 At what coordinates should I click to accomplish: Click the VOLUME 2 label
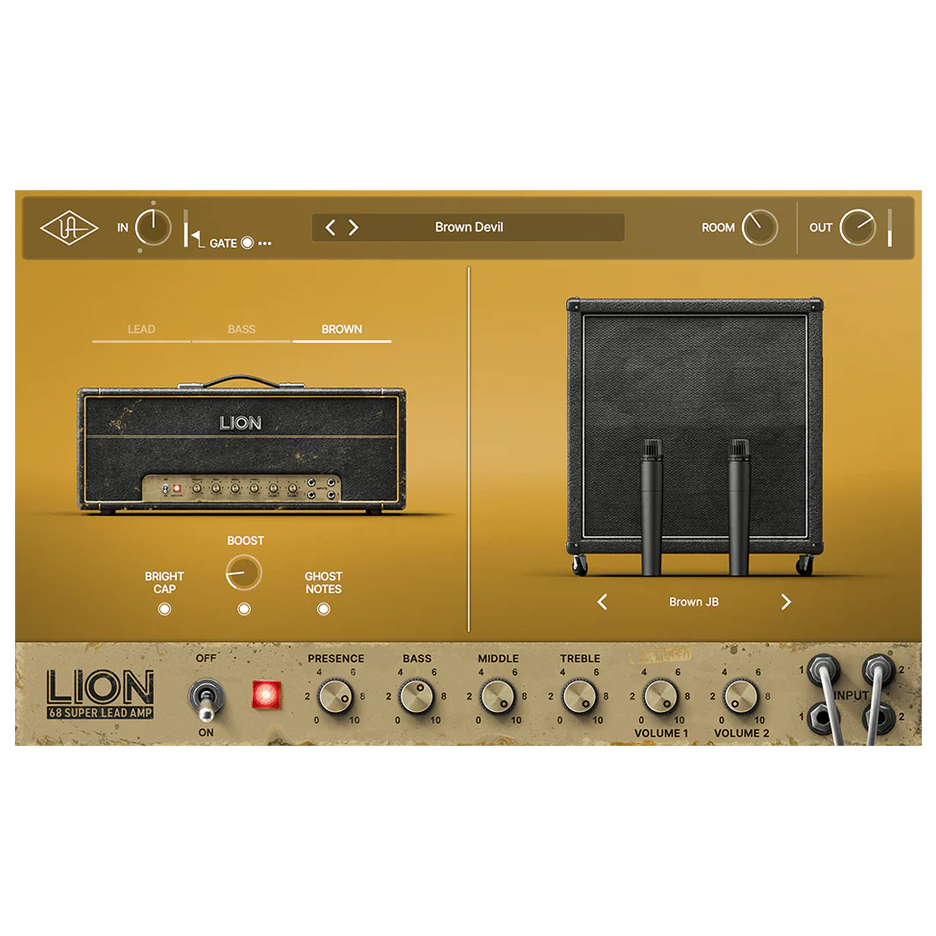(741, 733)
